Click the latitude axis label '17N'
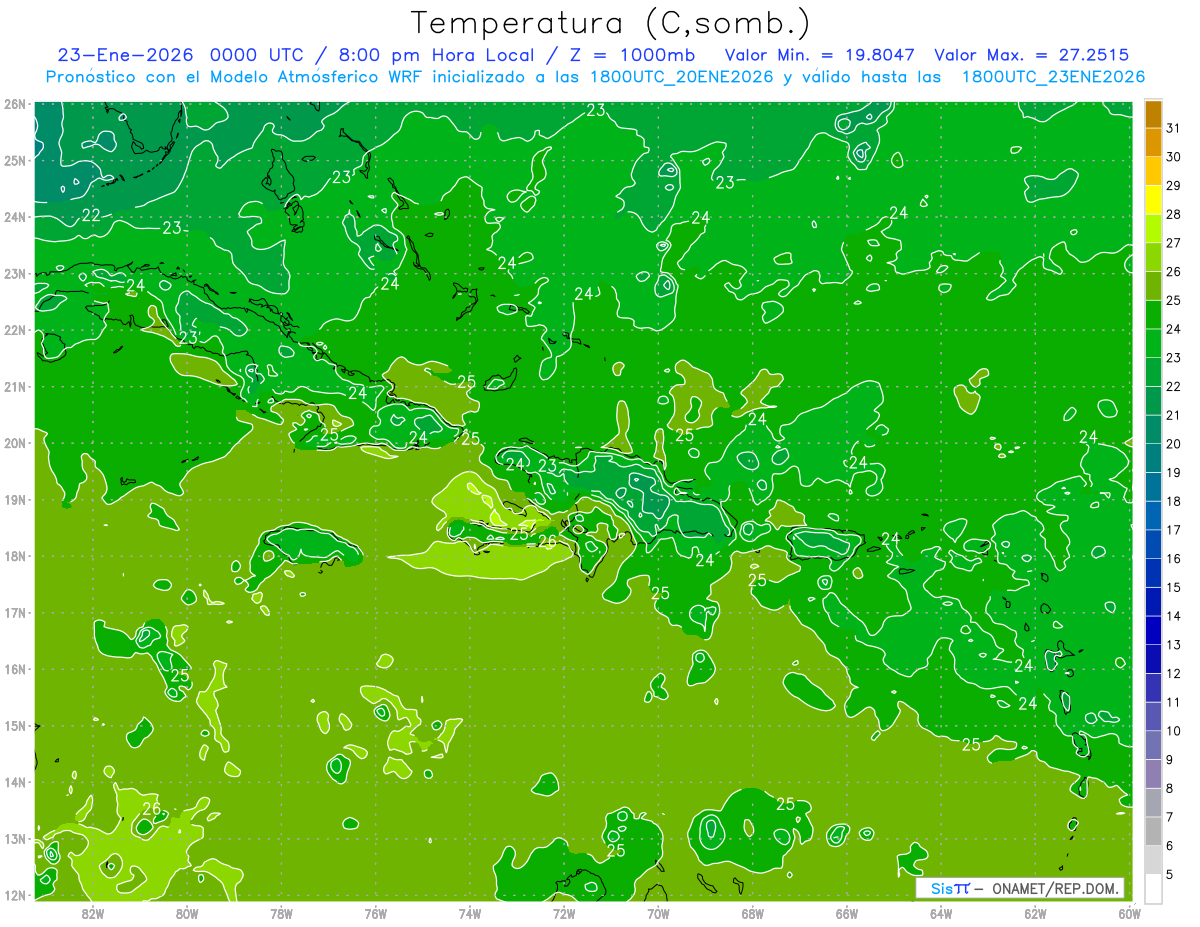1200x927 pixels. [14, 612]
